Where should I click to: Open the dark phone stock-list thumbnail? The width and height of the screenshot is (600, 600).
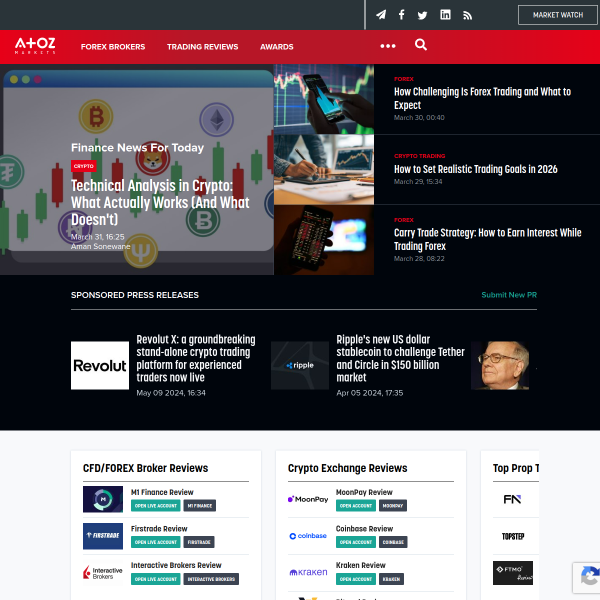tap(324, 240)
